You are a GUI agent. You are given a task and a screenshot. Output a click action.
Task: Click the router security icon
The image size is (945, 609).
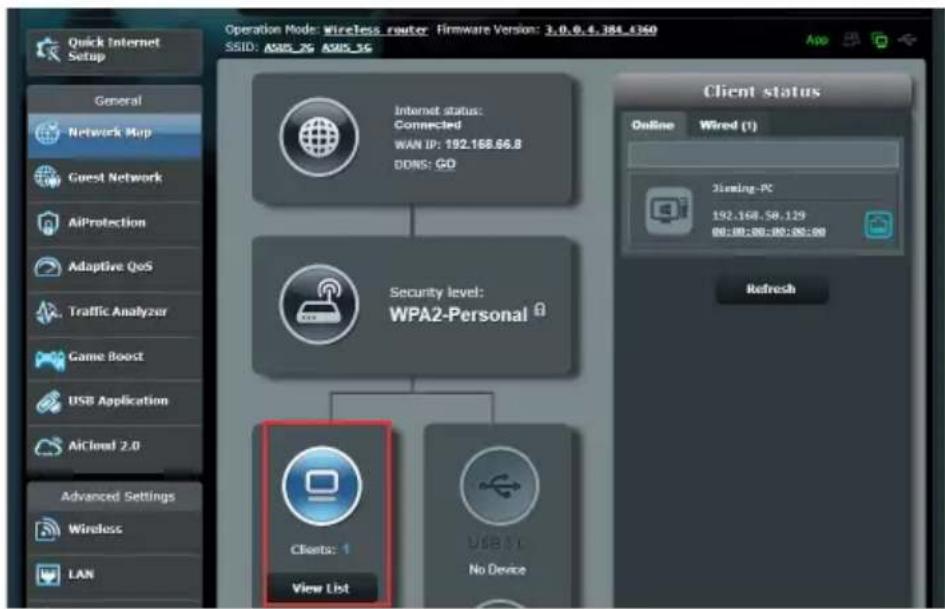[319, 304]
